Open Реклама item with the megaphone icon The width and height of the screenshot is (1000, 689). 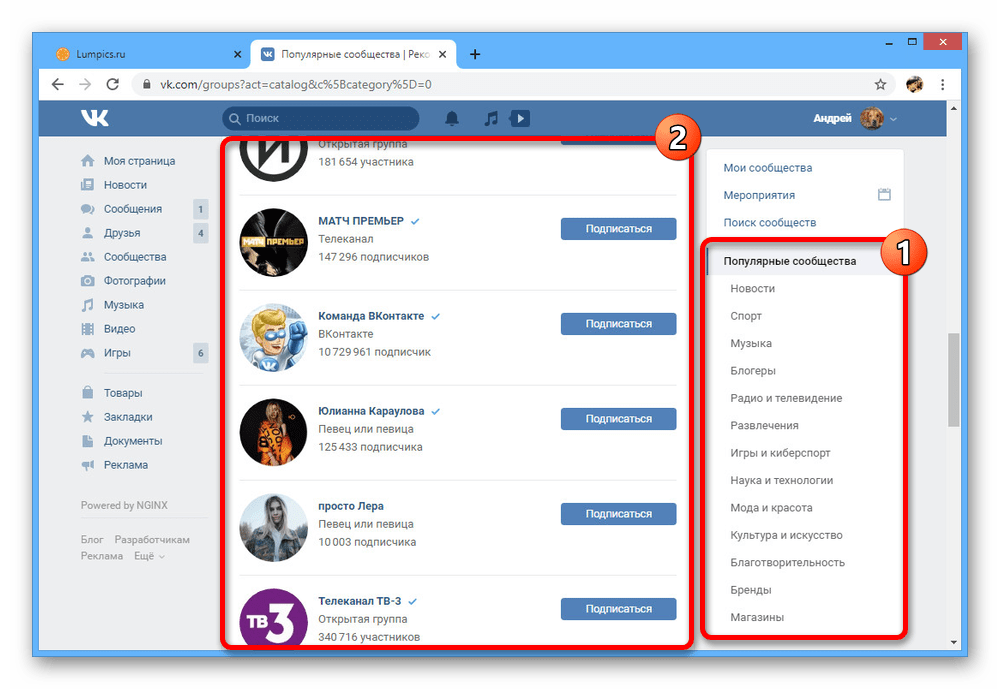pyautogui.click(x=126, y=465)
